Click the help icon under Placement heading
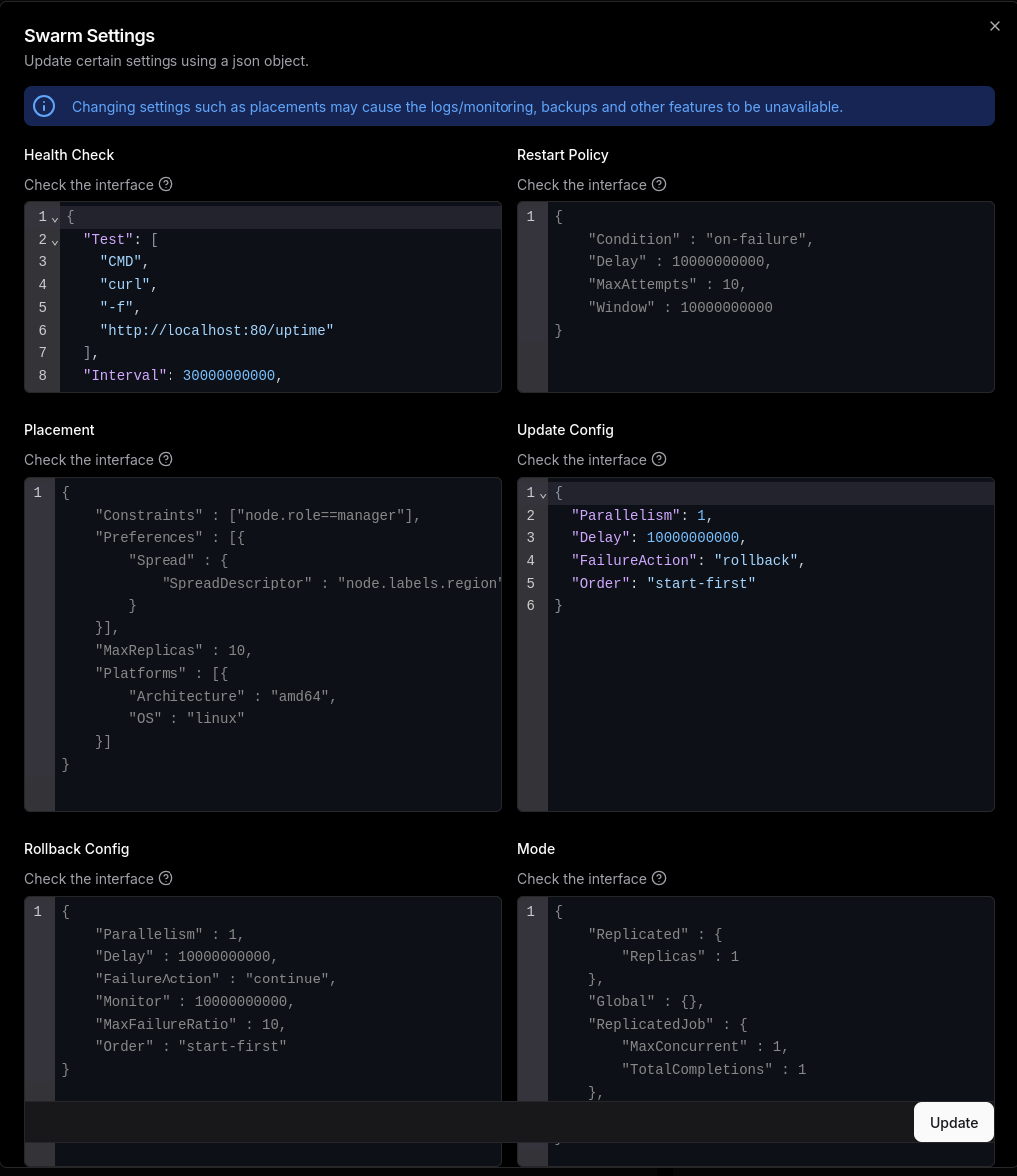The width and height of the screenshot is (1017, 1176). (x=166, y=459)
